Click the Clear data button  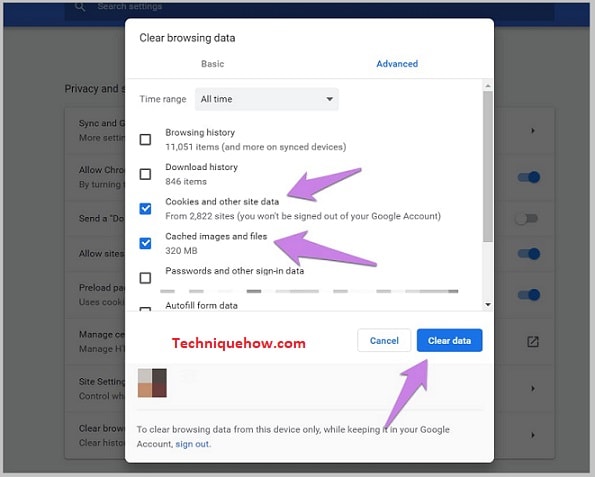tap(449, 340)
